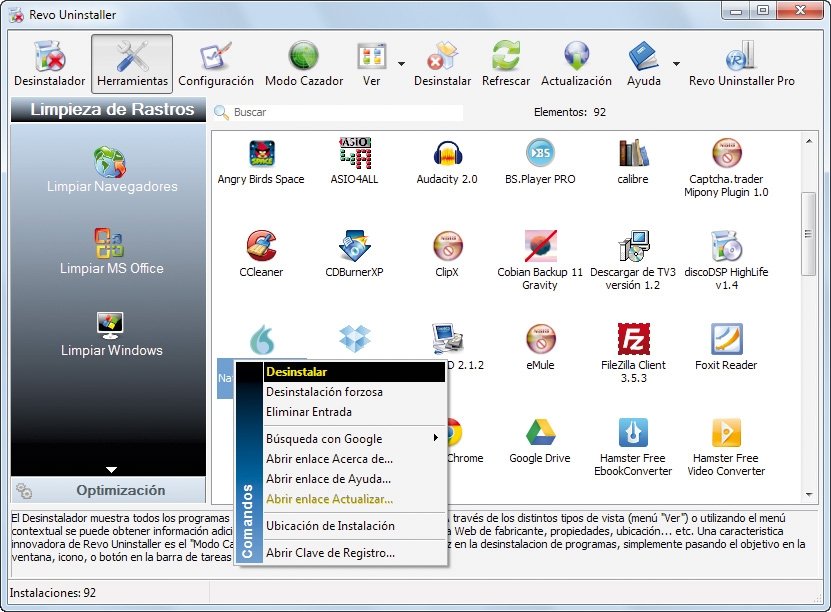Open Búsqueda con Google submenu
The image size is (831, 612).
pos(354,439)
